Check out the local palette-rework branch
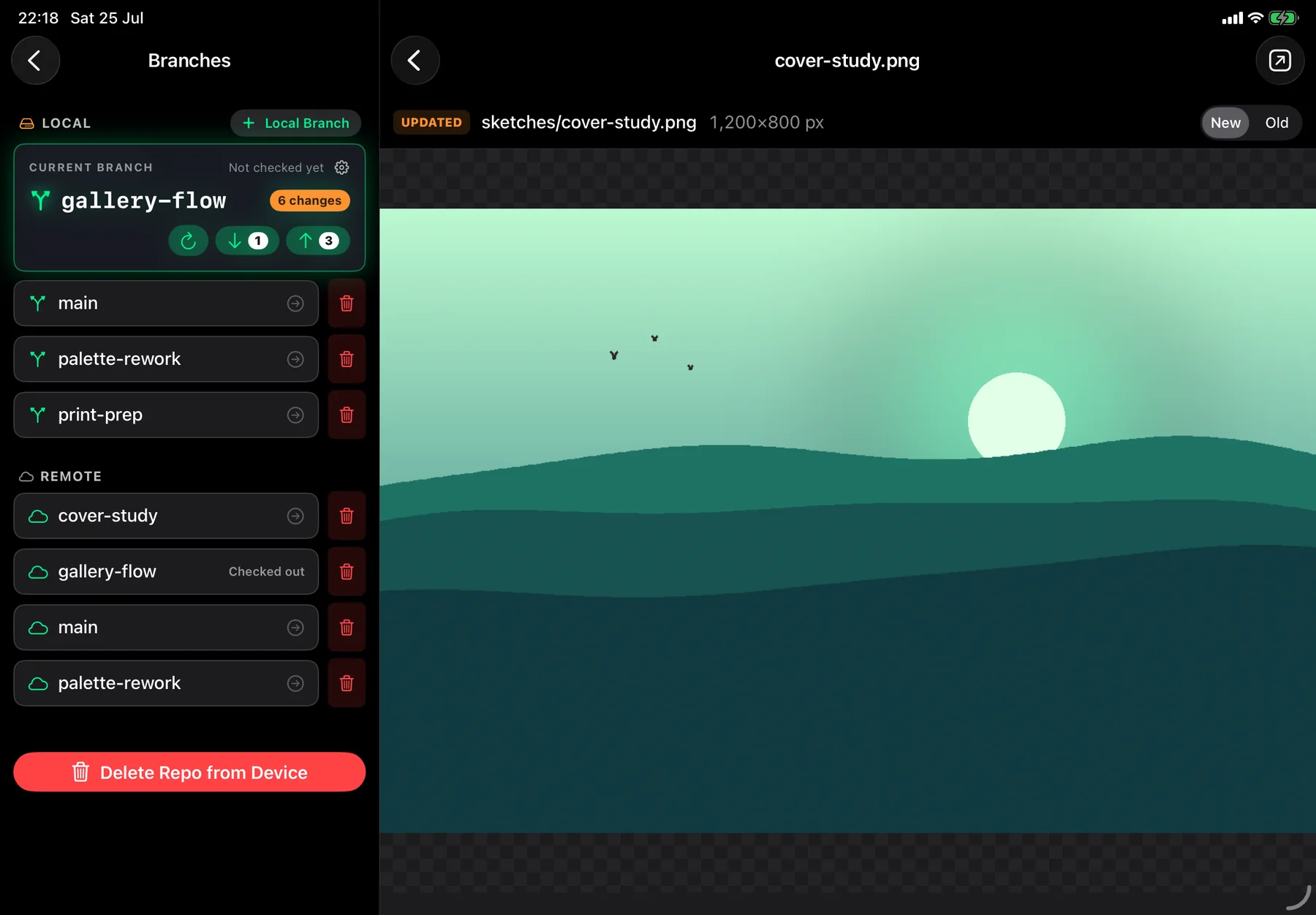Viewport: 1316px width, 915px height. click(x=166, y=359)
